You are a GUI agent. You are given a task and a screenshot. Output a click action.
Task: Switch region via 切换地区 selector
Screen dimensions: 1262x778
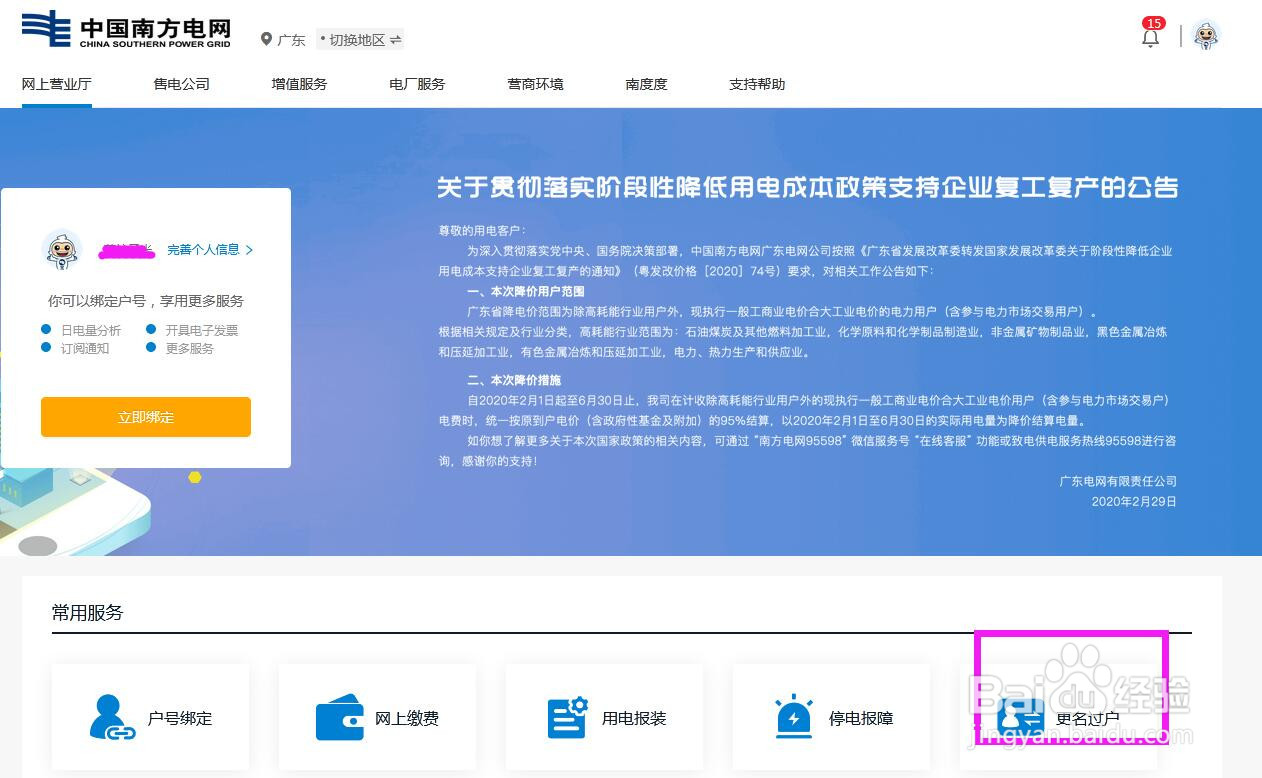click(360, 40)
